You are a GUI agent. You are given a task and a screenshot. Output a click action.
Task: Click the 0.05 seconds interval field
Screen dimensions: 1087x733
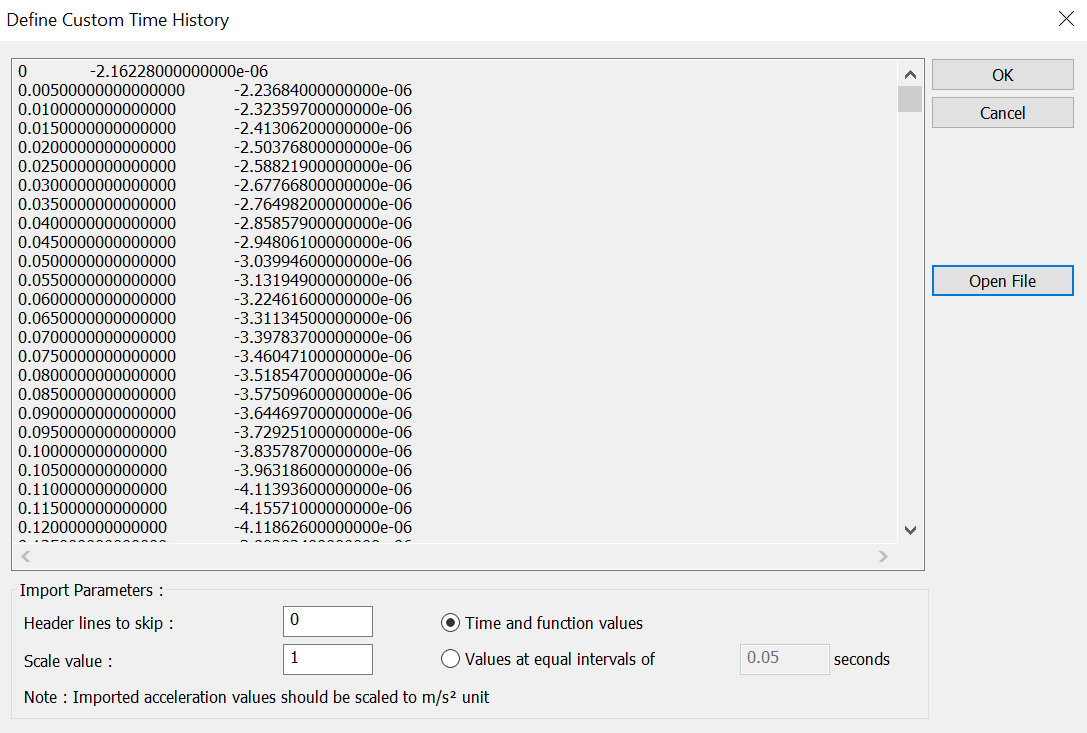784,658
